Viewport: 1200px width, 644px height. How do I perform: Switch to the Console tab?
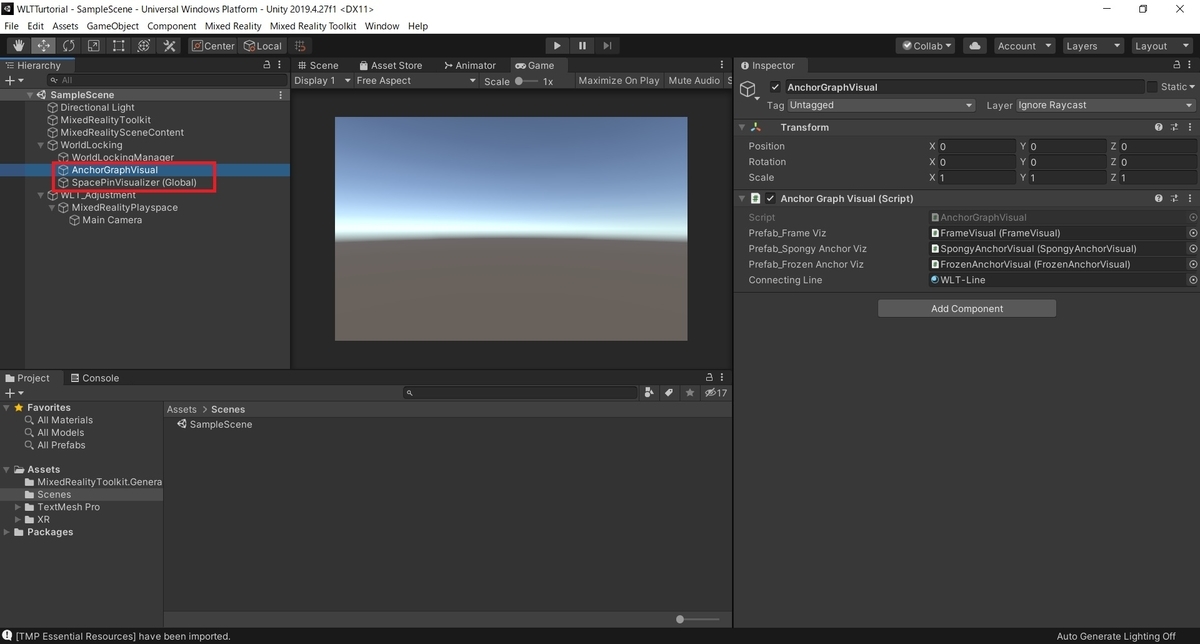point(93,378)
